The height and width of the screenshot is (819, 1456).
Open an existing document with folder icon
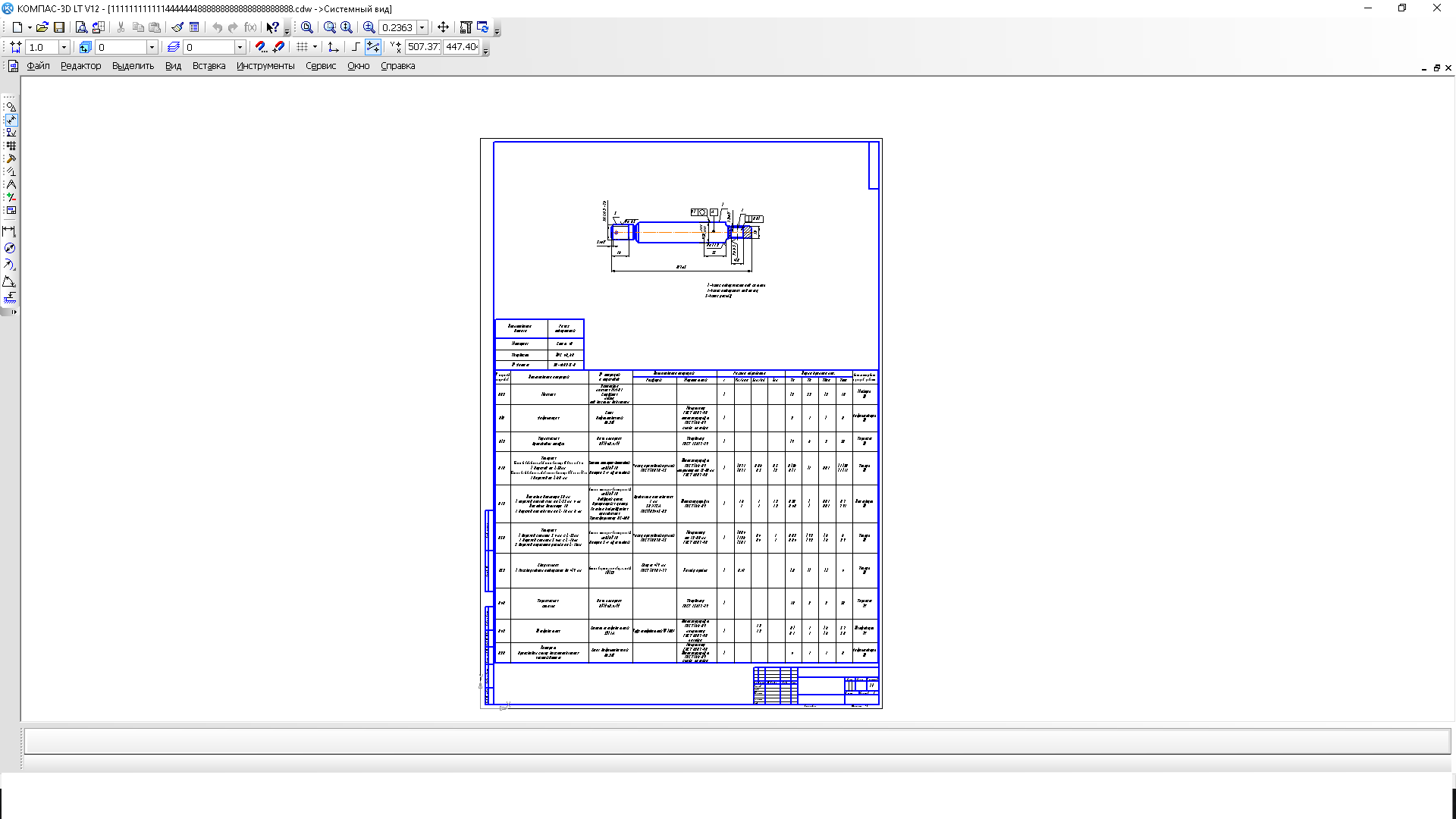coord(42,27)
